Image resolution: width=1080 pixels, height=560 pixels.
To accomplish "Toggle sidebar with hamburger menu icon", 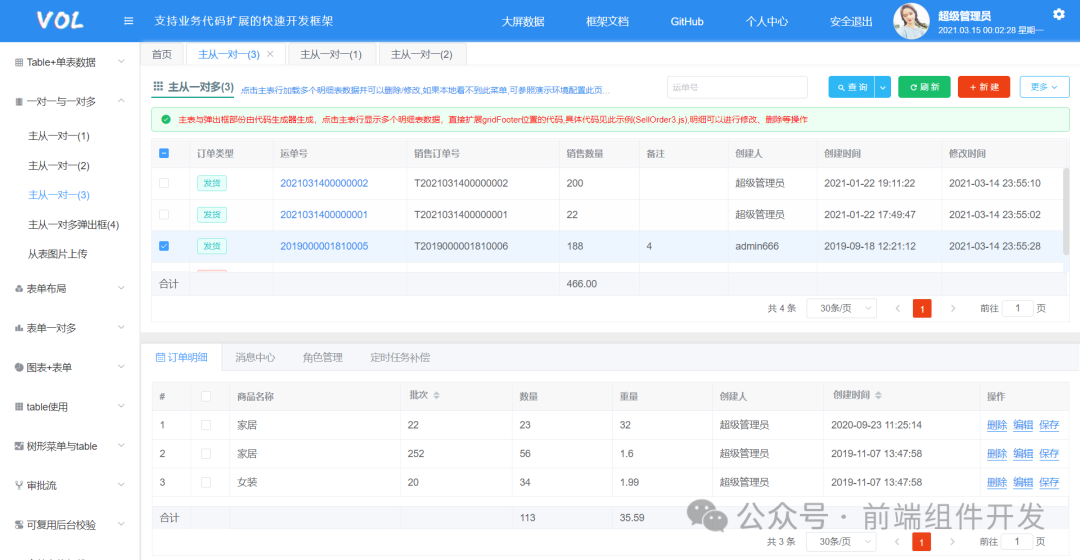I will pyautogui.click(x=128, y=21).
